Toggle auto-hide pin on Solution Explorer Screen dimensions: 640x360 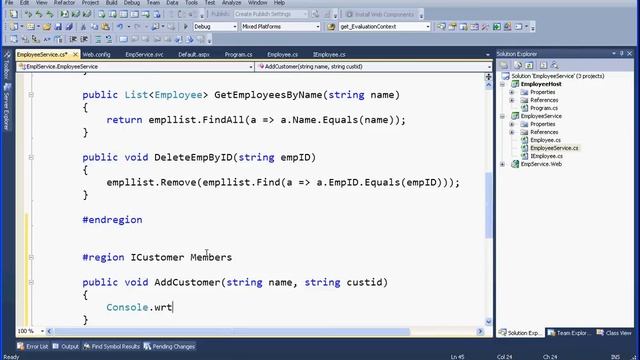click(x=622, y=53)
